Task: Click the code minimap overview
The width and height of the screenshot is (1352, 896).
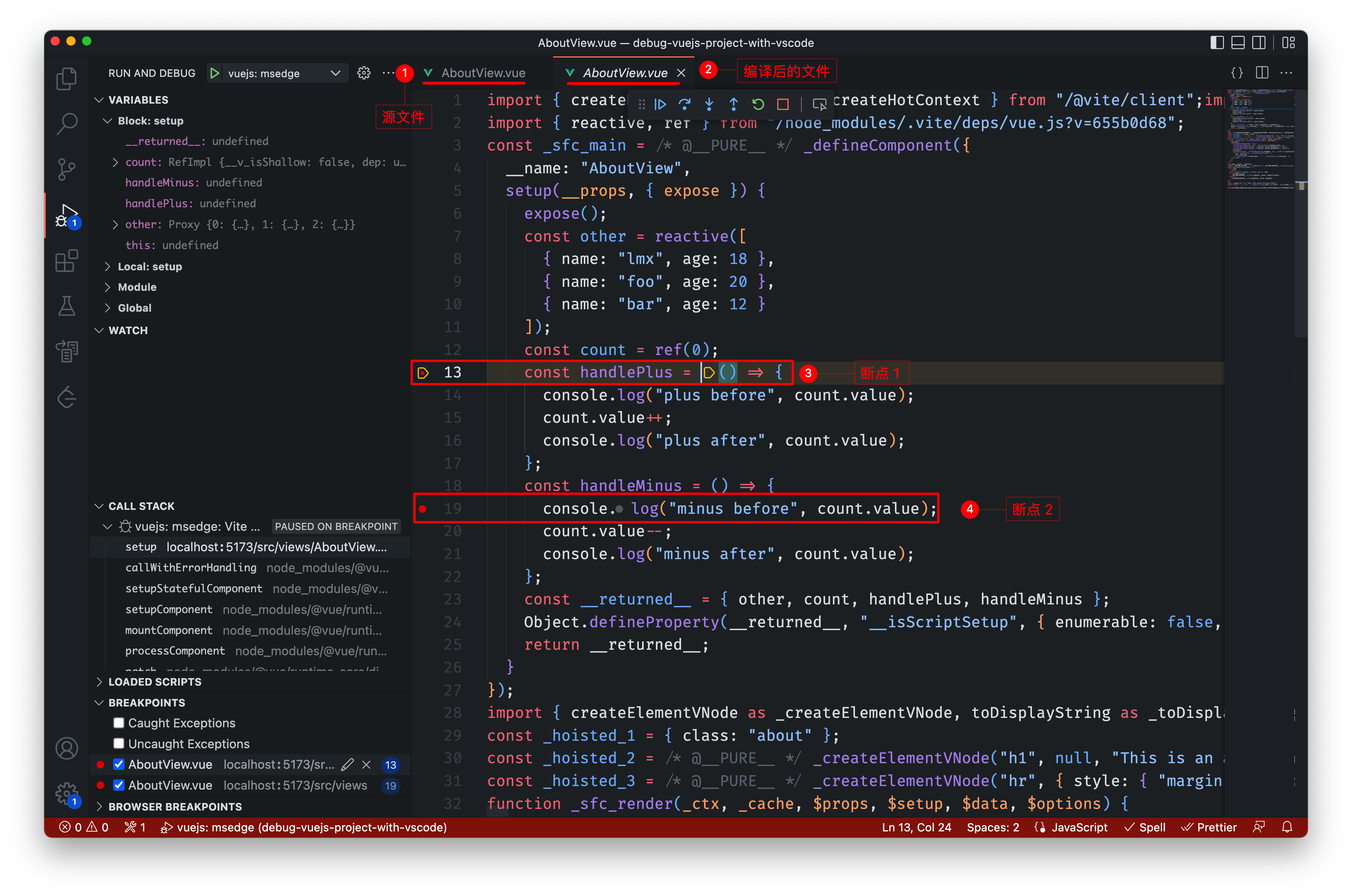Action: coord(1260,139)
